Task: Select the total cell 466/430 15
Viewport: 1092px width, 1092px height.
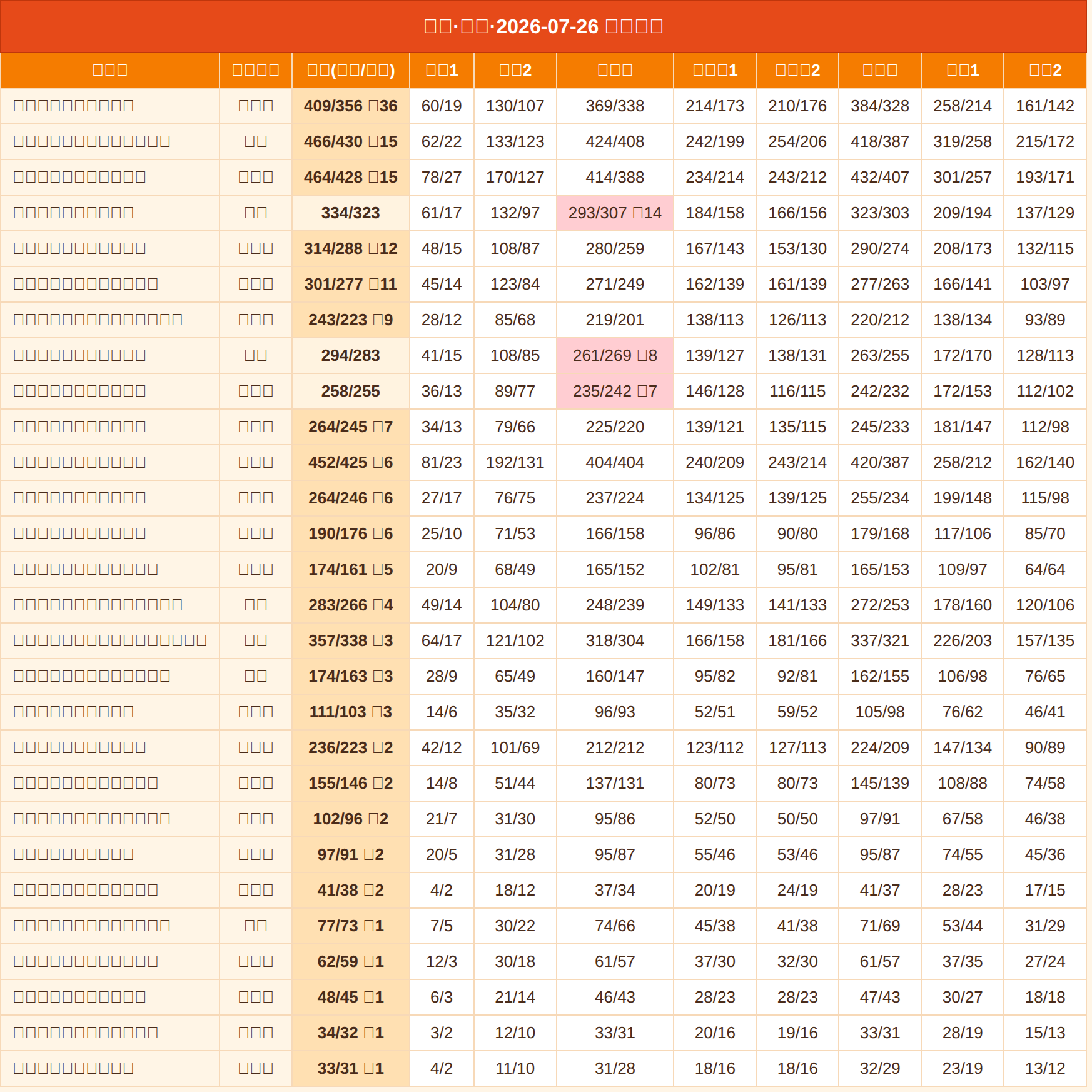Action: [x=351, y=141]
